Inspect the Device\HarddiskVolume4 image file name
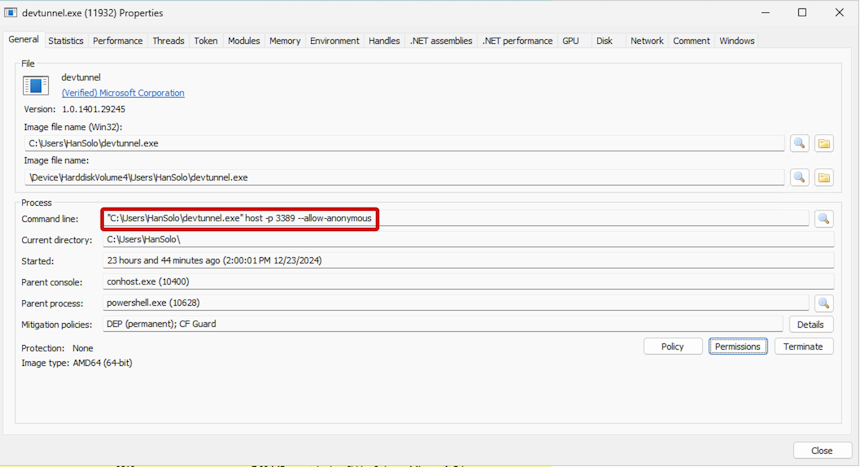The image size is (860, 467). (x=800, y=177)
